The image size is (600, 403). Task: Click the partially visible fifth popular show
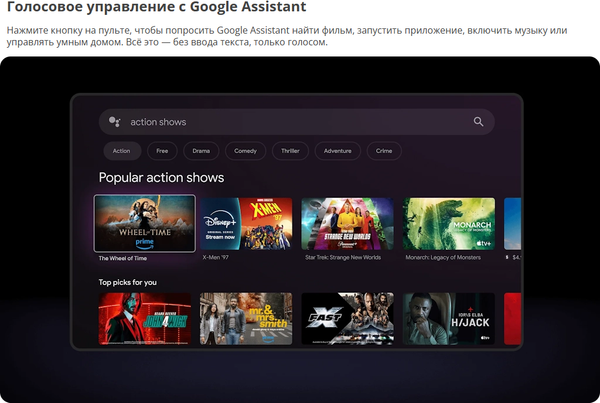tap(512, 223)
